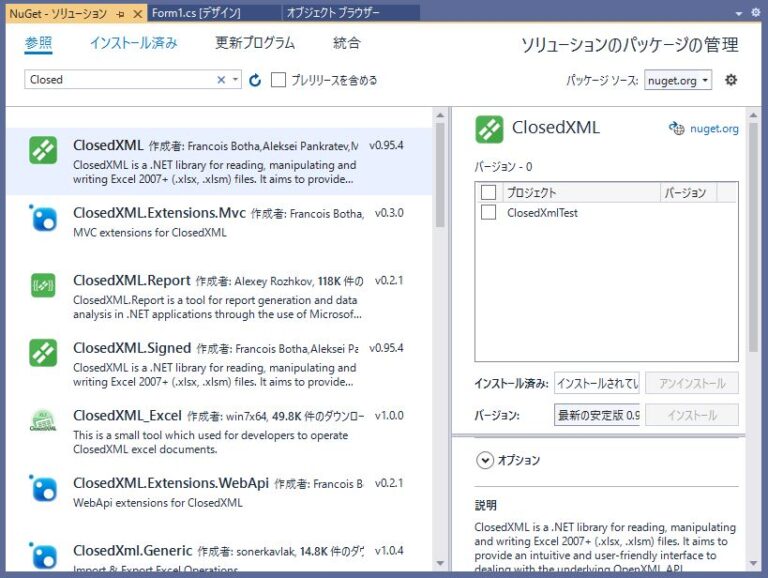Click the large ClosedXML icon in details pane
The height and width of the screenshot is (578, 768).
[489, 129]
